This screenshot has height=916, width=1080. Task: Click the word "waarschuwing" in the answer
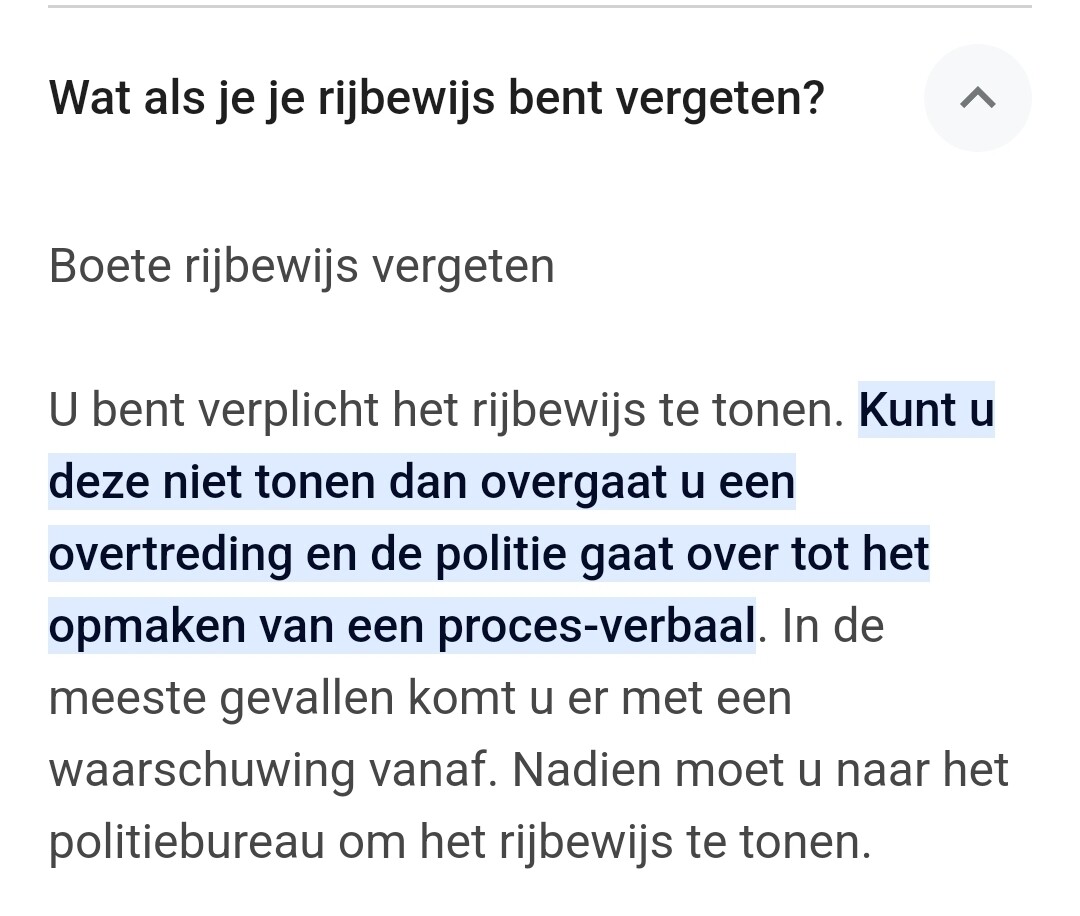[202, 771]
